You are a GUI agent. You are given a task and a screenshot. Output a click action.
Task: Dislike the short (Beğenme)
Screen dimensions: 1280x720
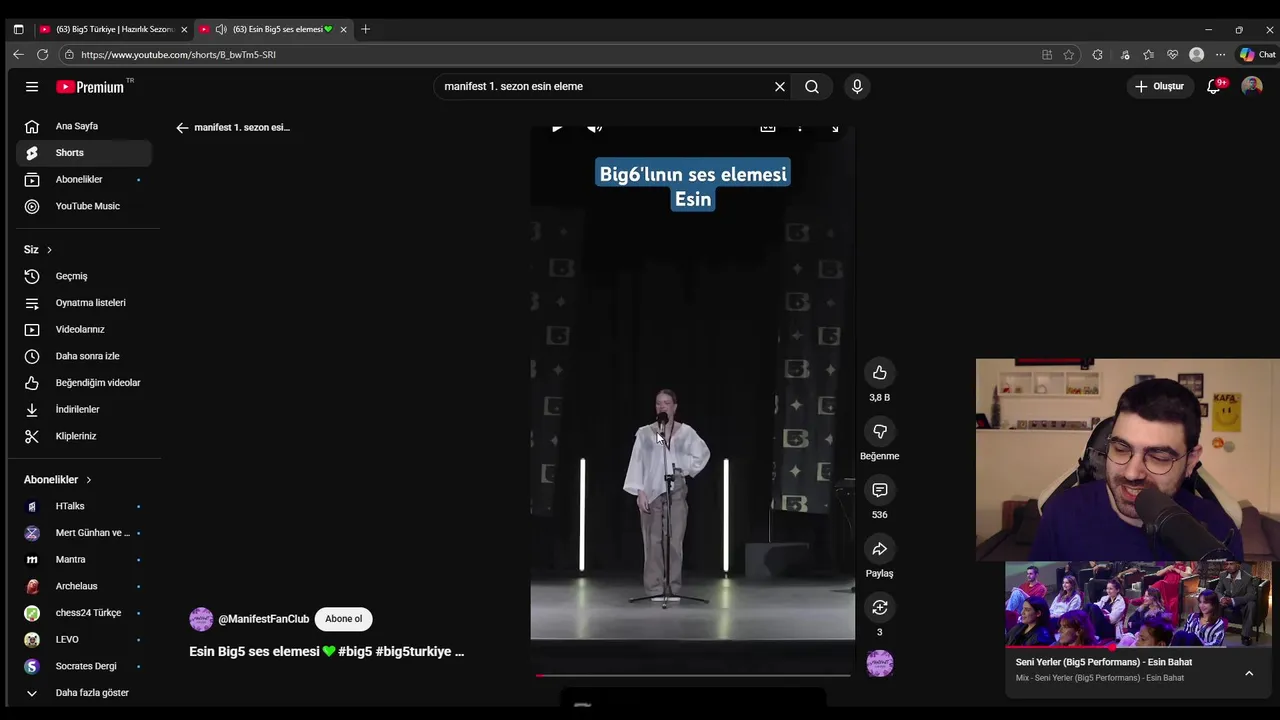coord(880,432)
